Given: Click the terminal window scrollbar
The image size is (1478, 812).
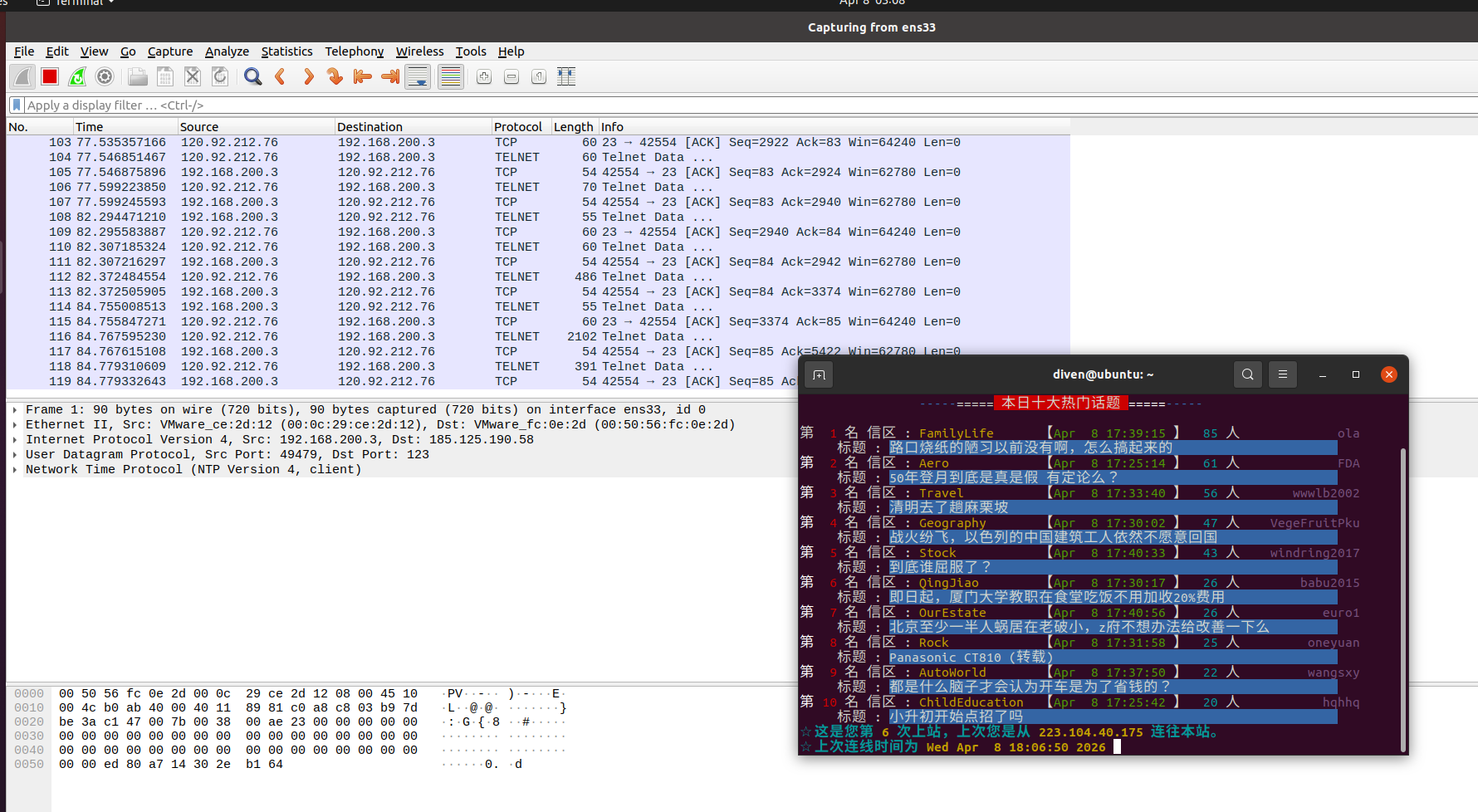Looking at the screenshot, I should tap(1403, 598).
